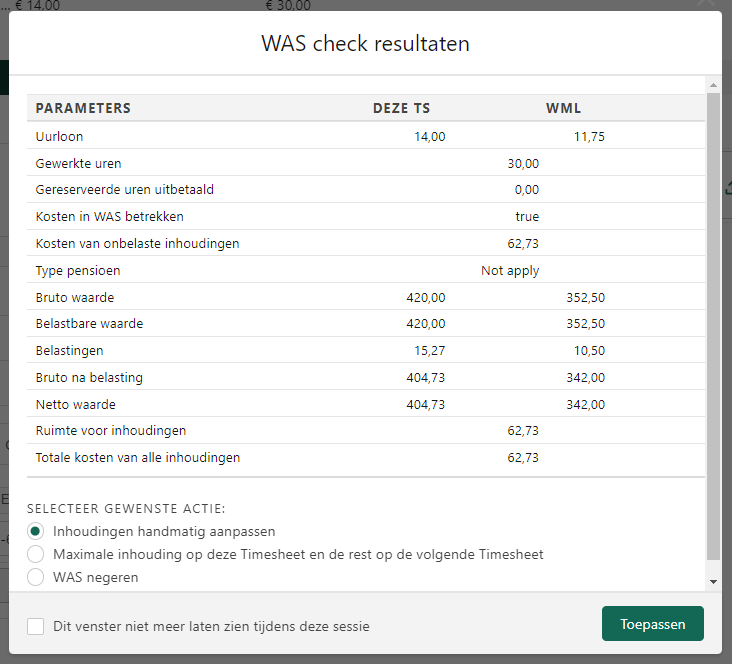
Task: Click 'Totale kosten van alle inhoudingen' row
Action: (137, 458)
